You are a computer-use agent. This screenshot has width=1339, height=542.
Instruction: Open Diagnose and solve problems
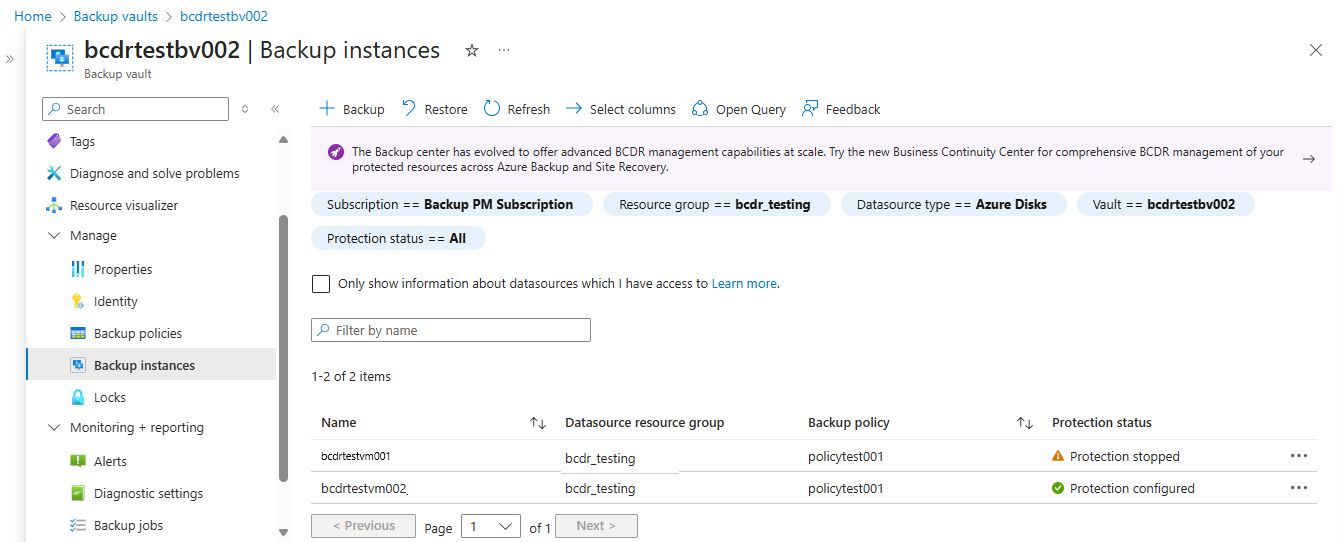coord(154,173)
